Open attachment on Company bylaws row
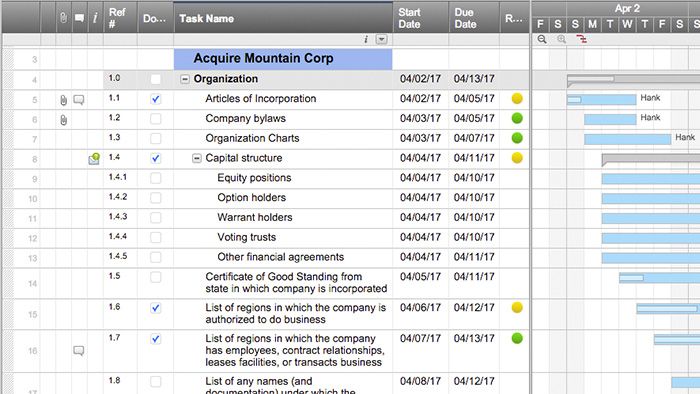 tap(63, 120)
